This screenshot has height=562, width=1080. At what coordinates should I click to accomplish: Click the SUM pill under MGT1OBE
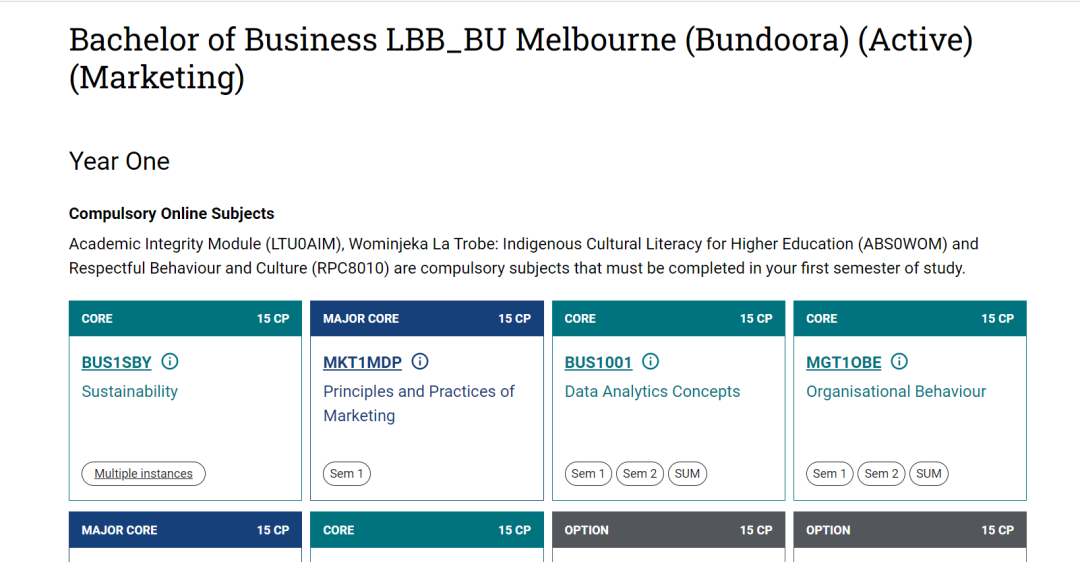coord(929,474)
